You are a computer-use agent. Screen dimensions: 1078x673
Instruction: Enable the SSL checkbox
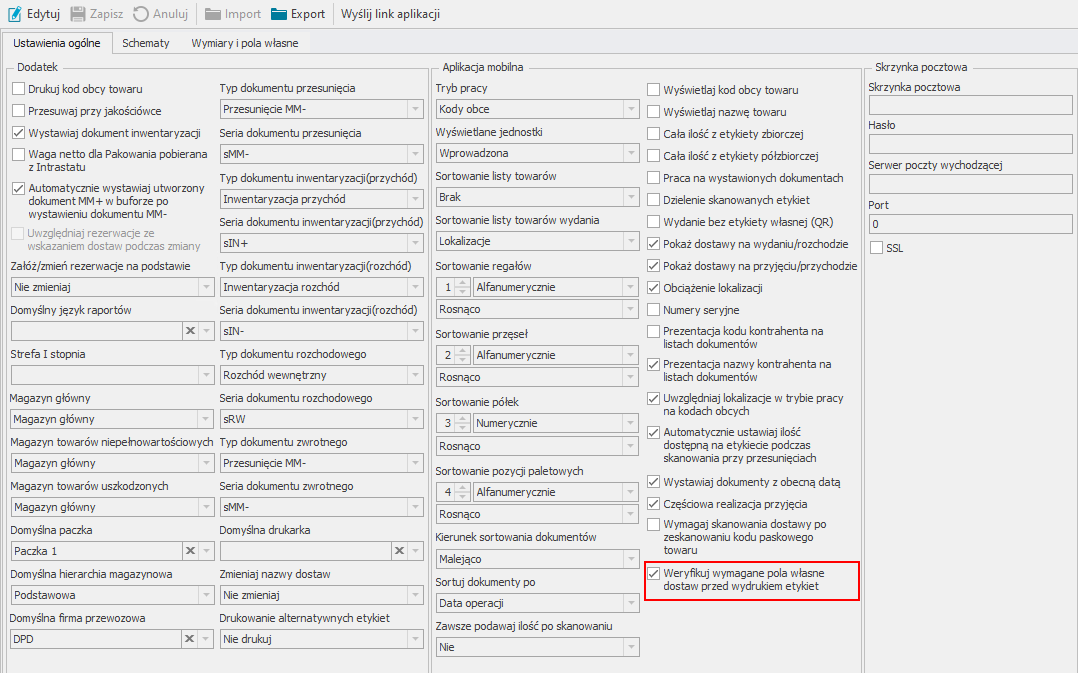click(877, 247)
